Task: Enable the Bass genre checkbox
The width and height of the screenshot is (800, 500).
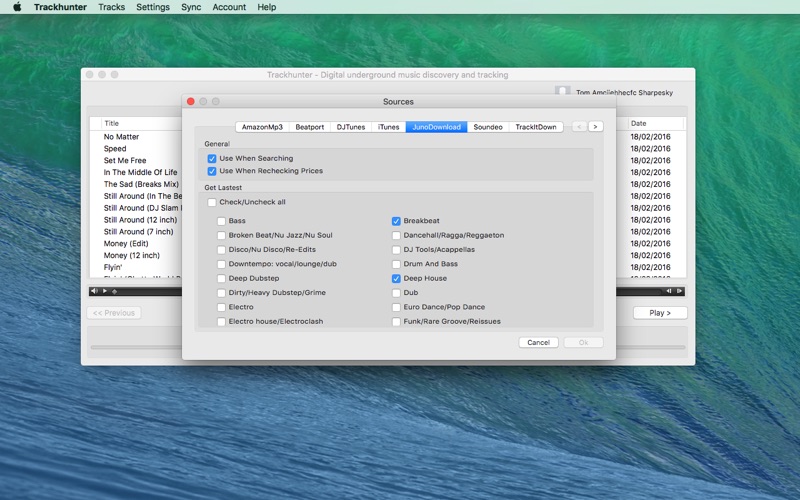Action: [x=221, y=221]
